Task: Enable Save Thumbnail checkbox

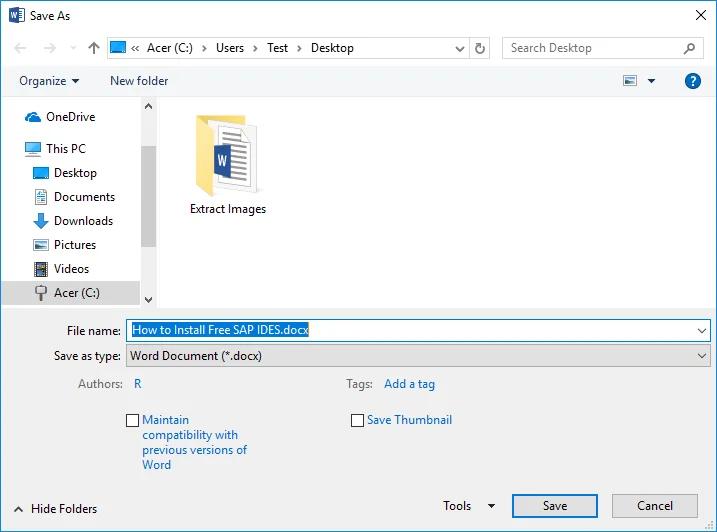Action: [x=357, y=420]
